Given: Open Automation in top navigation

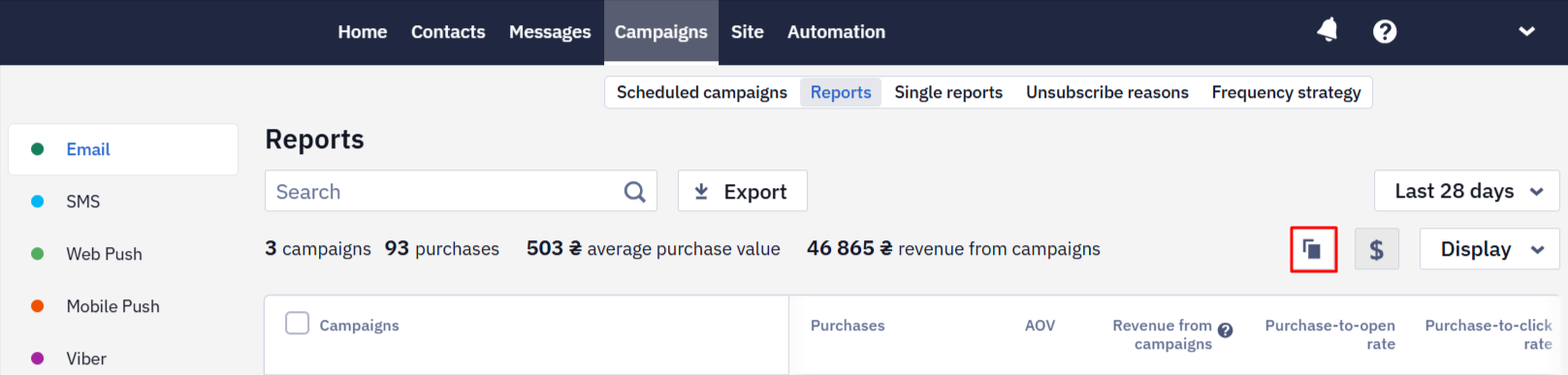Looking at the screenshot, I should point(836,32).
